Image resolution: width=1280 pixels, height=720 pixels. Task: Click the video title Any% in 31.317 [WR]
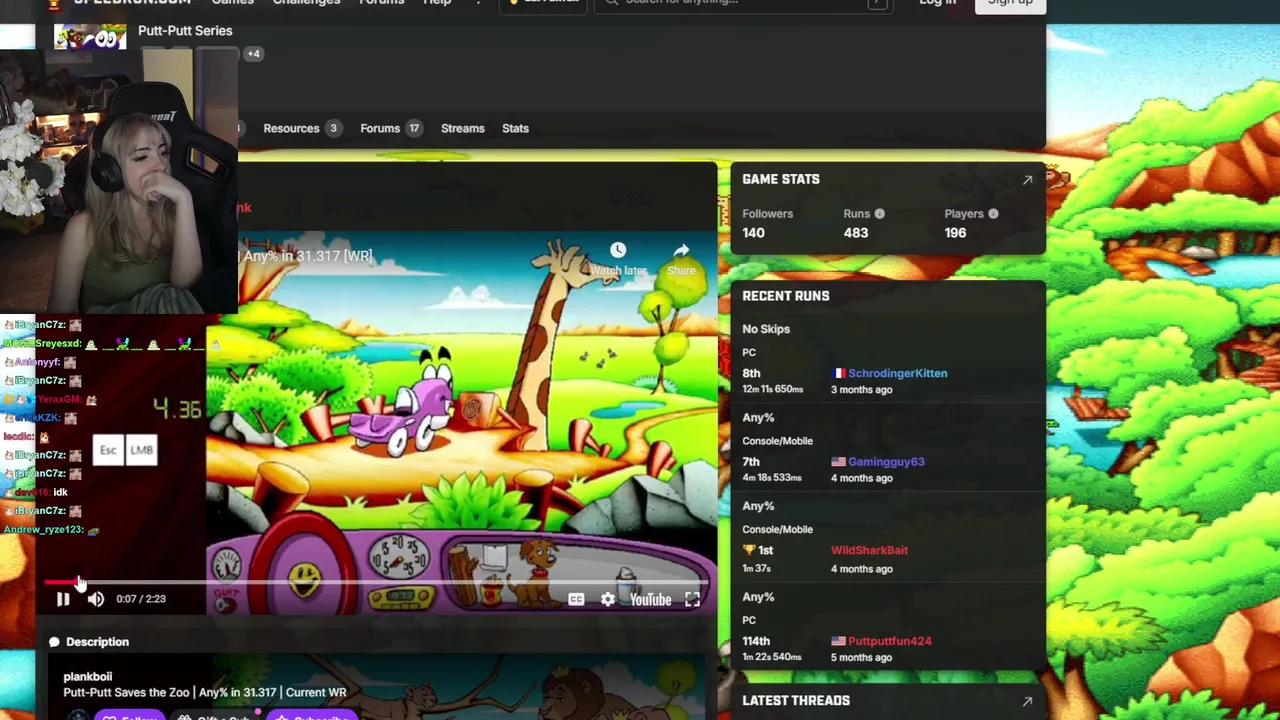308,256
